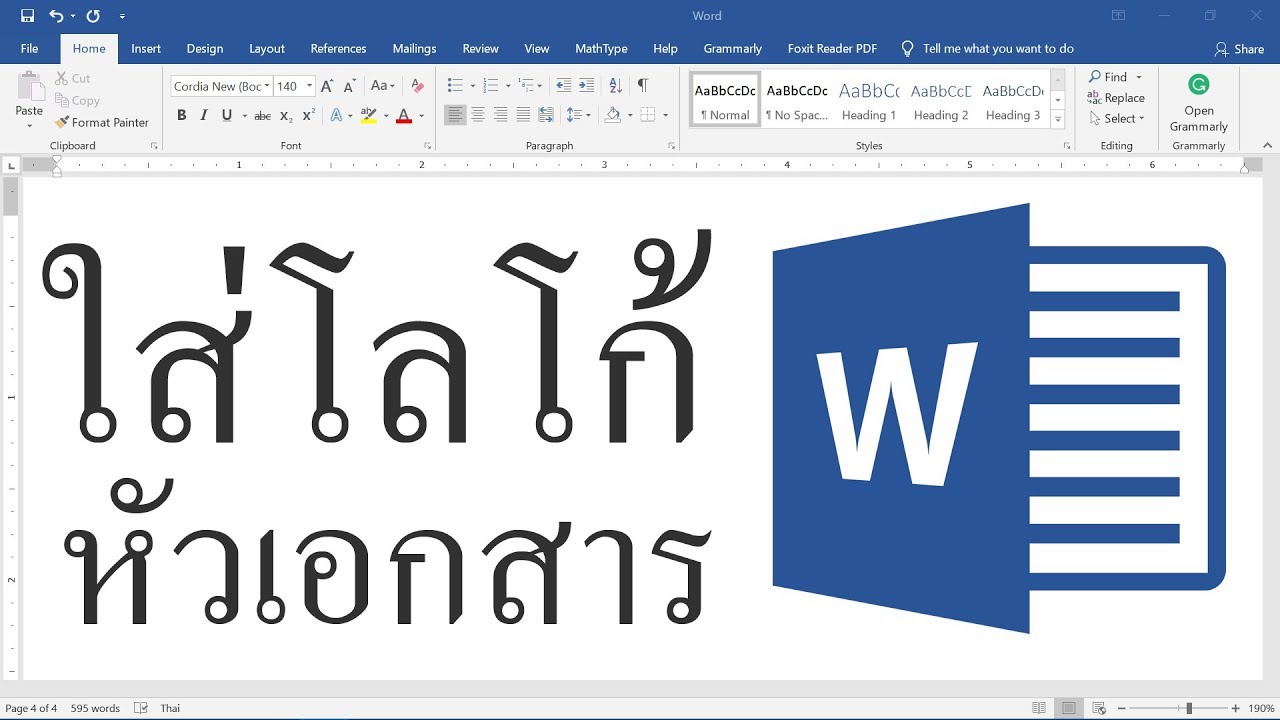This screenshot has width=1280, height=720.
Task: Toggle italic formatting
Action: pos(204,116)
